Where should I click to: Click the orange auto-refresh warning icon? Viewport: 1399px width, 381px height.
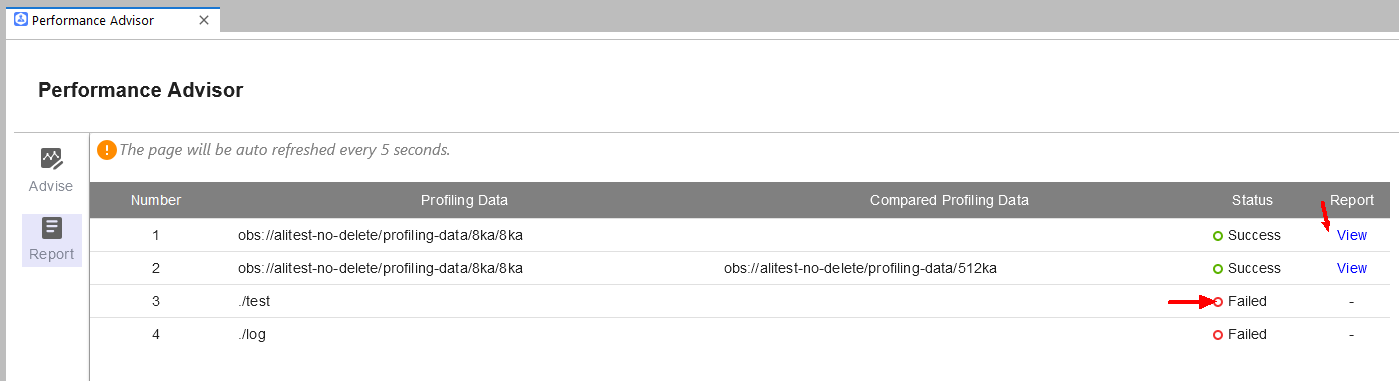107,150
